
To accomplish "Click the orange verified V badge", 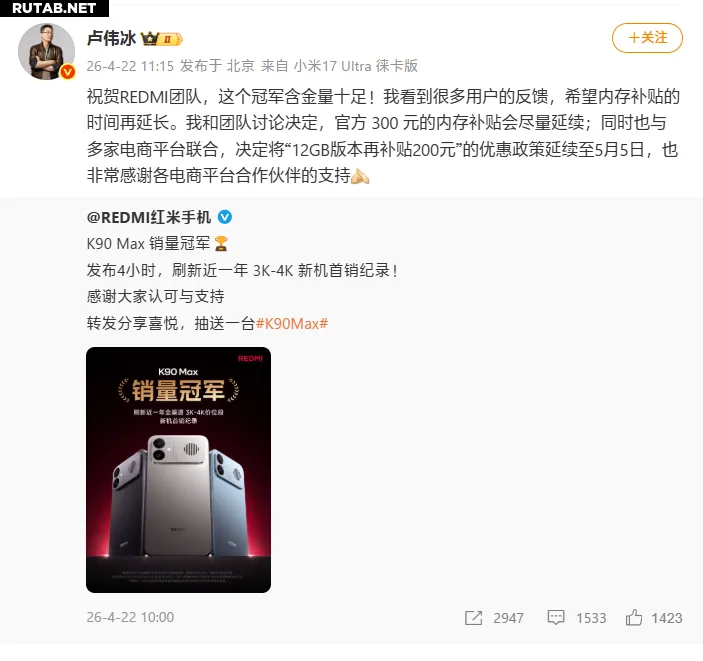I will coord(68,72).
